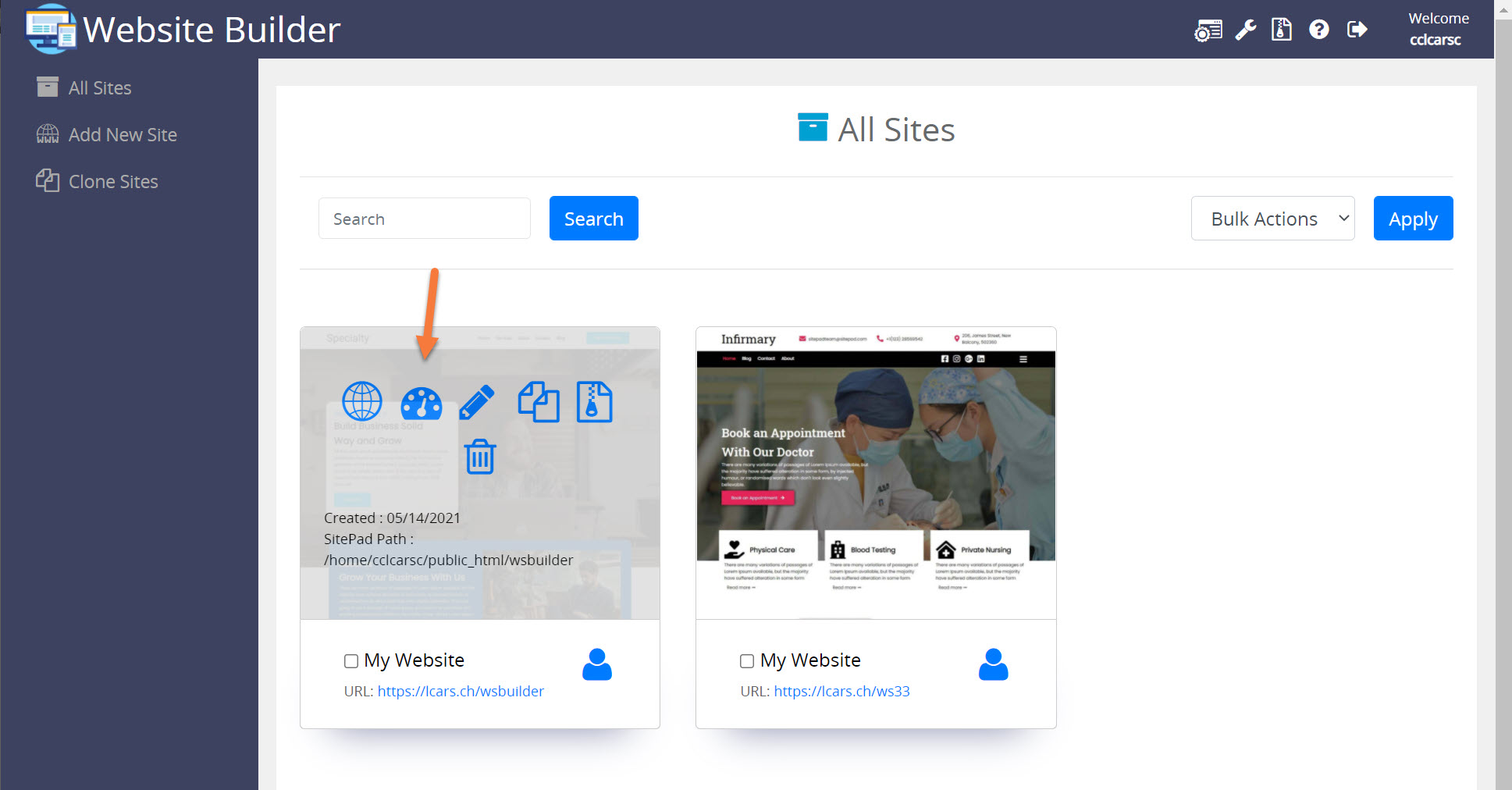Click user icon on the wsbuilder site card
The image size is (1512, 790).
tap(597, 664)
